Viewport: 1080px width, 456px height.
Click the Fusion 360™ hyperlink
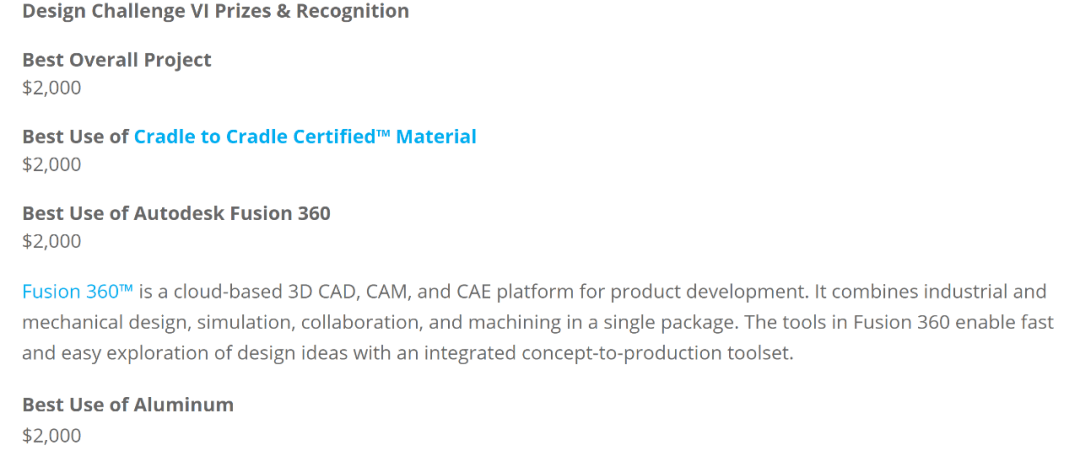pos(77,291)
